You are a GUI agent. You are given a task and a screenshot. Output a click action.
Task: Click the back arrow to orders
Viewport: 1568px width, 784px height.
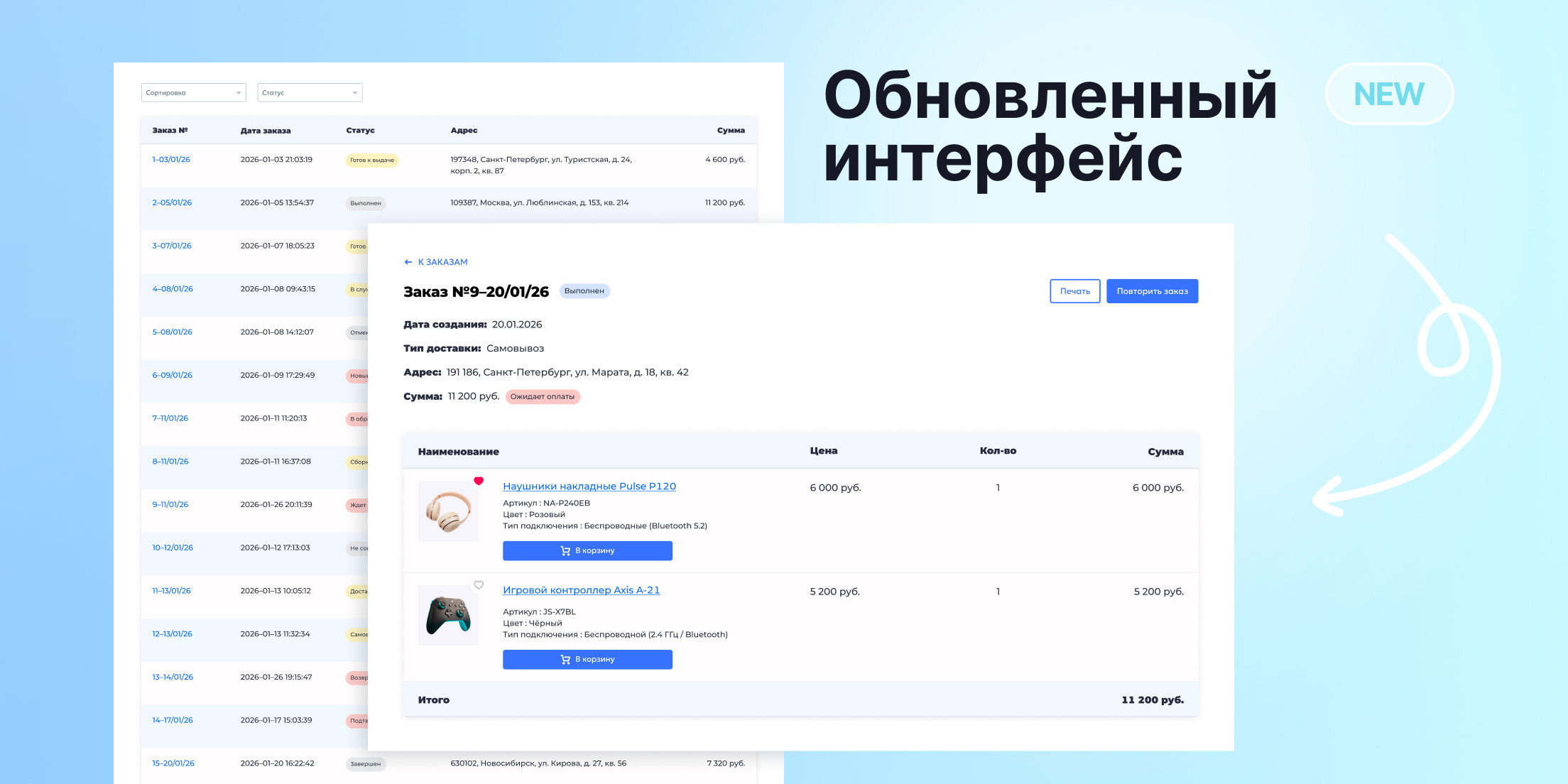(x=408, y=262)
